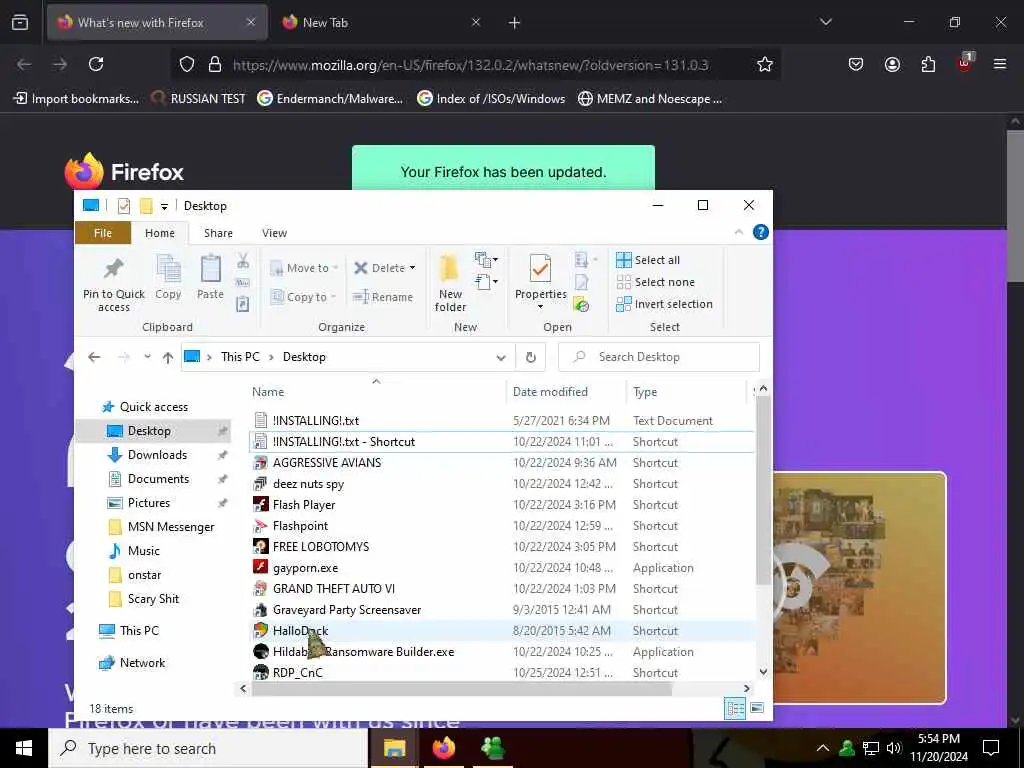Screen dimensions: 1024x768
Task: Open the Copy to dropdown
Action: click(x=303, y=297)
